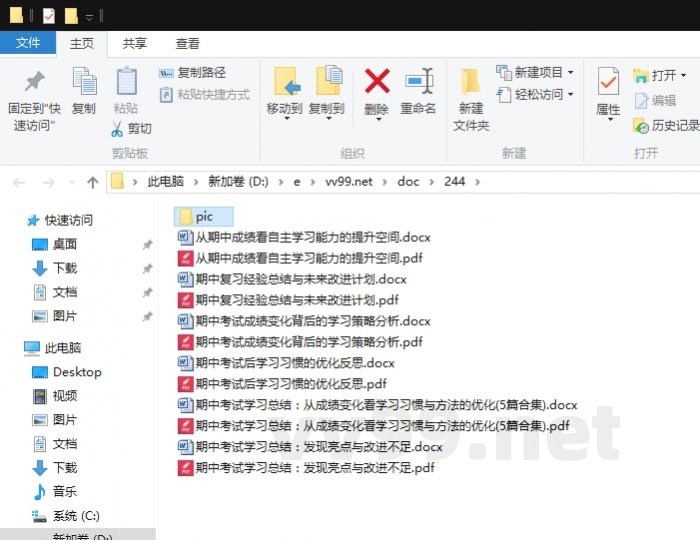The height and width of the screenshot is (540, 700).
Task: Open the recent locations dropdown arrow
Action: [72, 183]
